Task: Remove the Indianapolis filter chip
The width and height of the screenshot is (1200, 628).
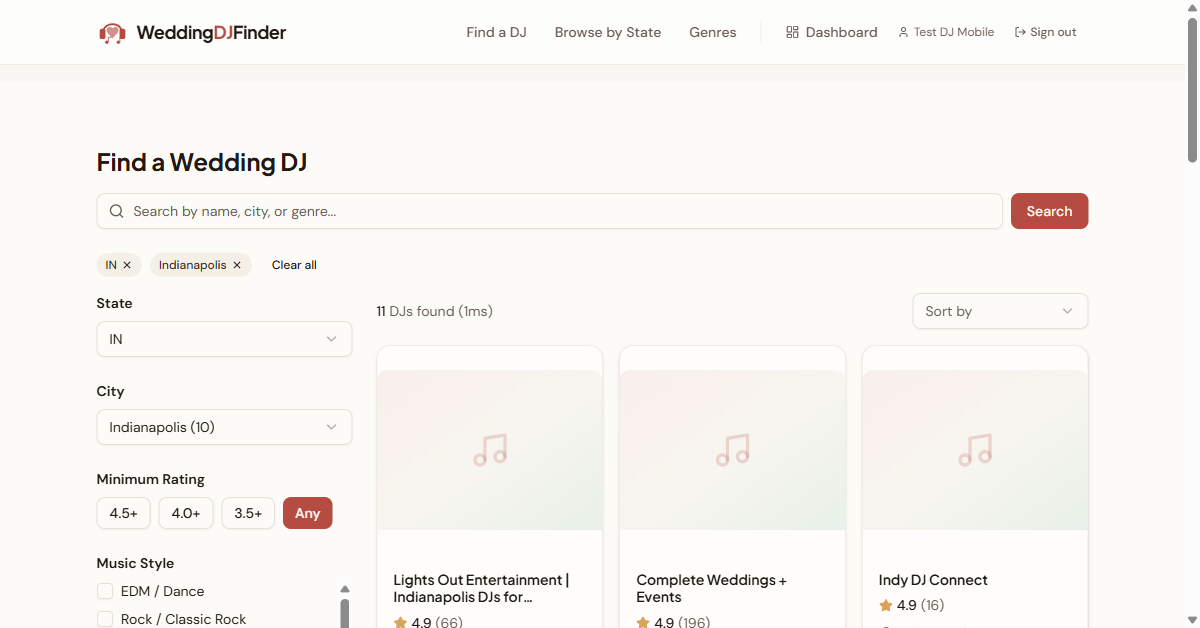Action: point(237,265)
